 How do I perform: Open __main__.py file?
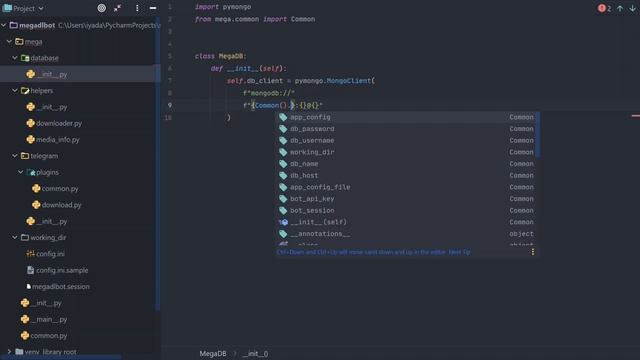pos(49,319)
